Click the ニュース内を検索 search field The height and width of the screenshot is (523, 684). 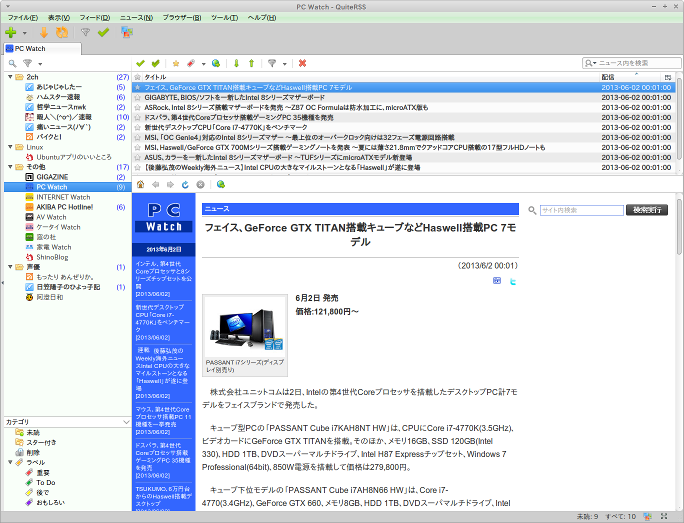click(632, 63)
